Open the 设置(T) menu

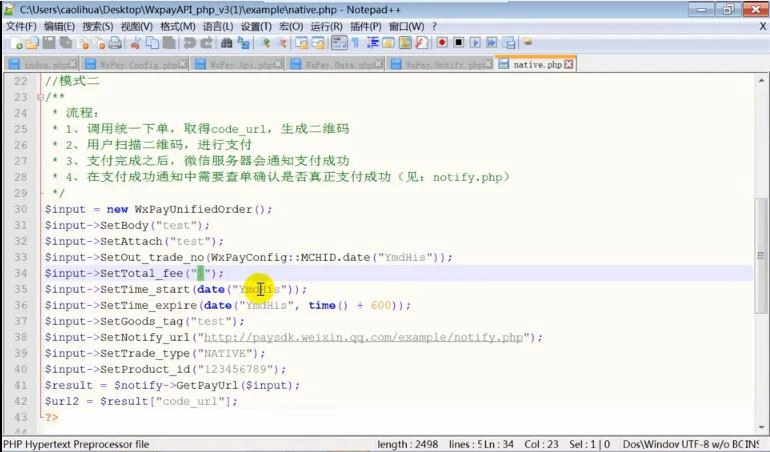[256, 27]
